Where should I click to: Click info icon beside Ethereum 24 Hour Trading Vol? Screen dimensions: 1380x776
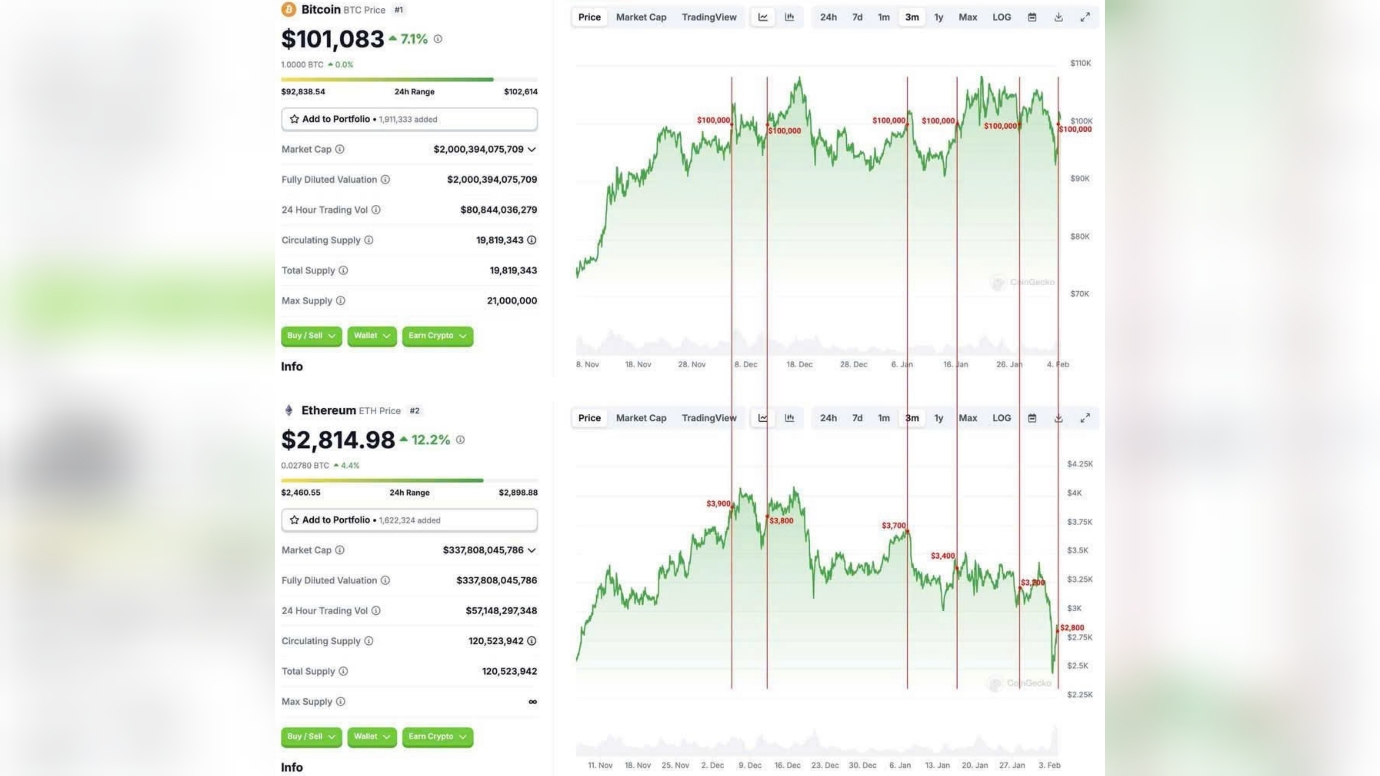coord(376,611)
